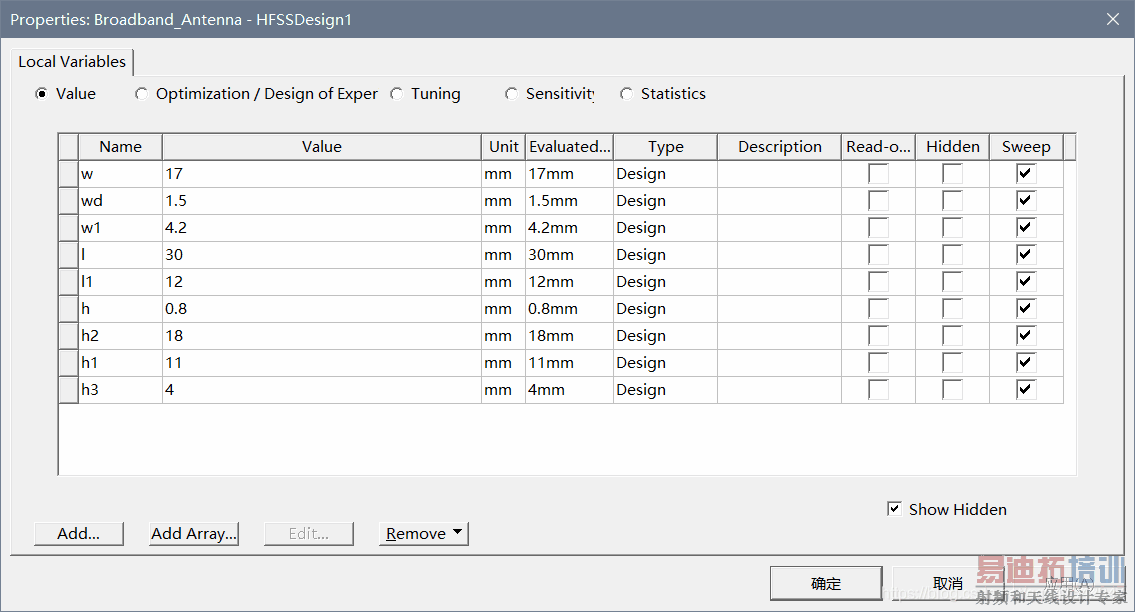
Task: Select the Optimization / Design of Experiments radio button
Action: (x=142, y=94)
